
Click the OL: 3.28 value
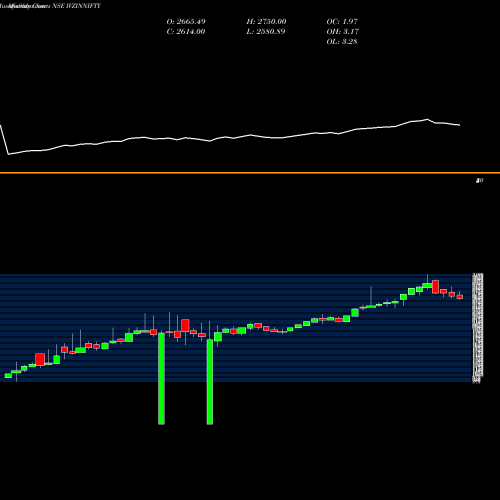click(342, 42)
